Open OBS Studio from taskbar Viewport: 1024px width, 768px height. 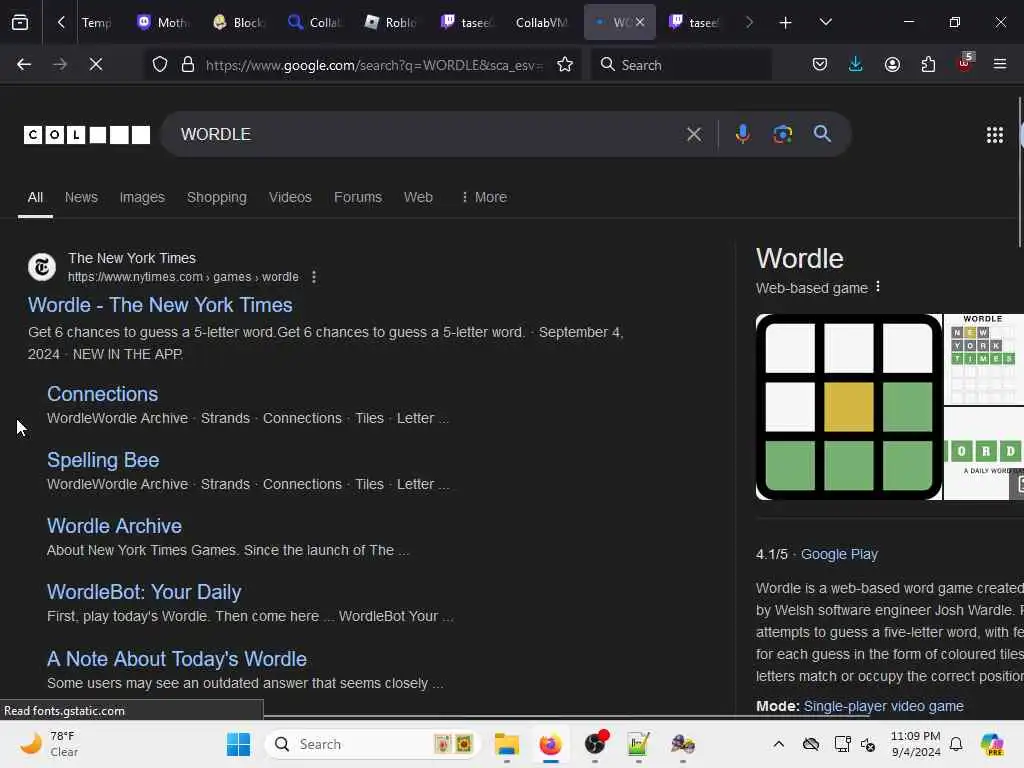[x=595, y=743]
